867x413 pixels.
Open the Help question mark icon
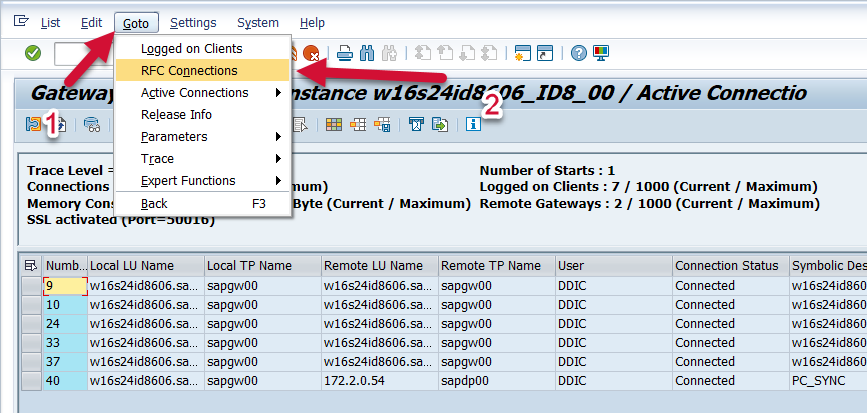[579, 53]
